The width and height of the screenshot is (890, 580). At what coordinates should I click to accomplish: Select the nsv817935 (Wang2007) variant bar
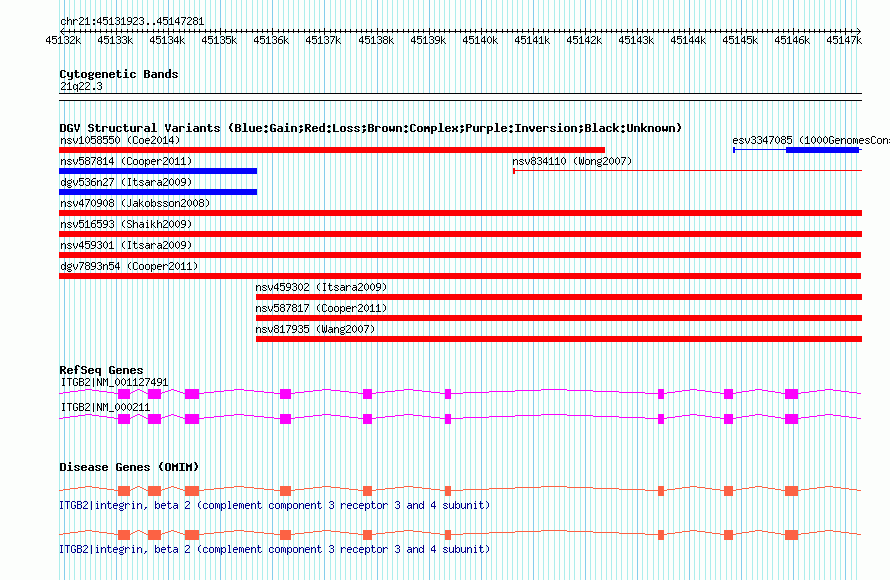559,339
